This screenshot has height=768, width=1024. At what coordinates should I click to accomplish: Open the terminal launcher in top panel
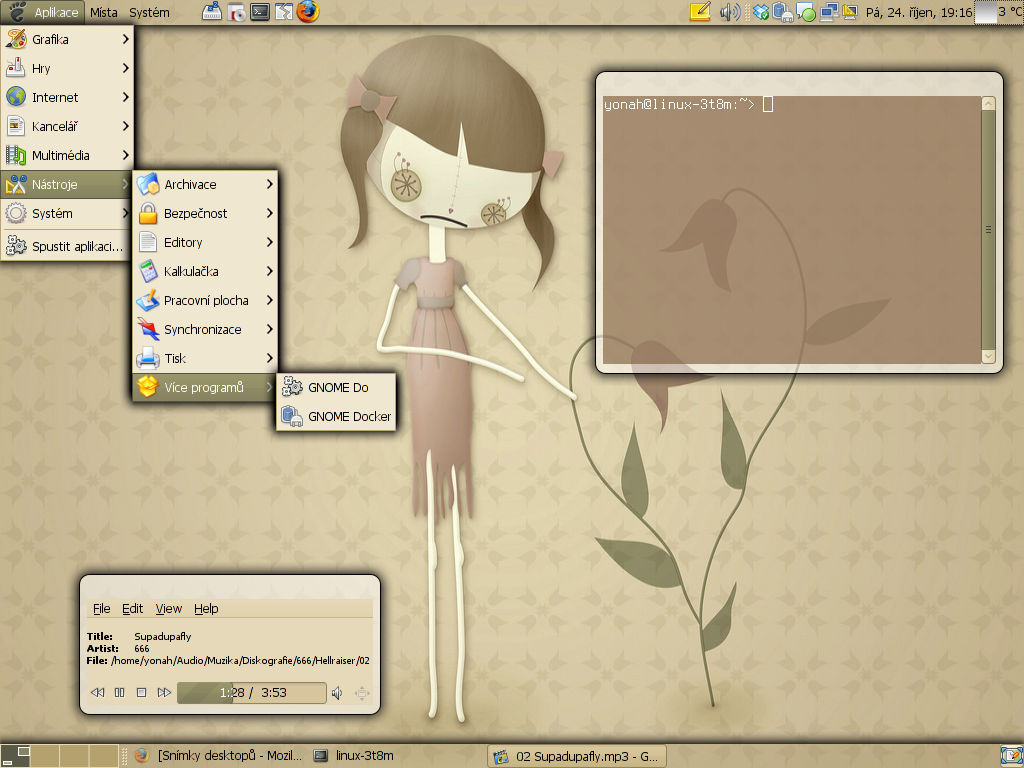260,12
